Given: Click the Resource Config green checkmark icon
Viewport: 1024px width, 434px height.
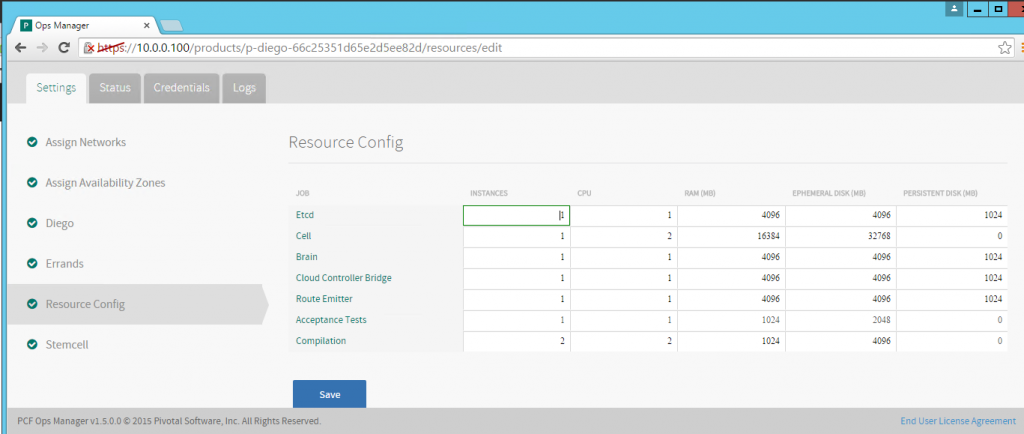Looking at the screenshot, I should tap(31, 304).
